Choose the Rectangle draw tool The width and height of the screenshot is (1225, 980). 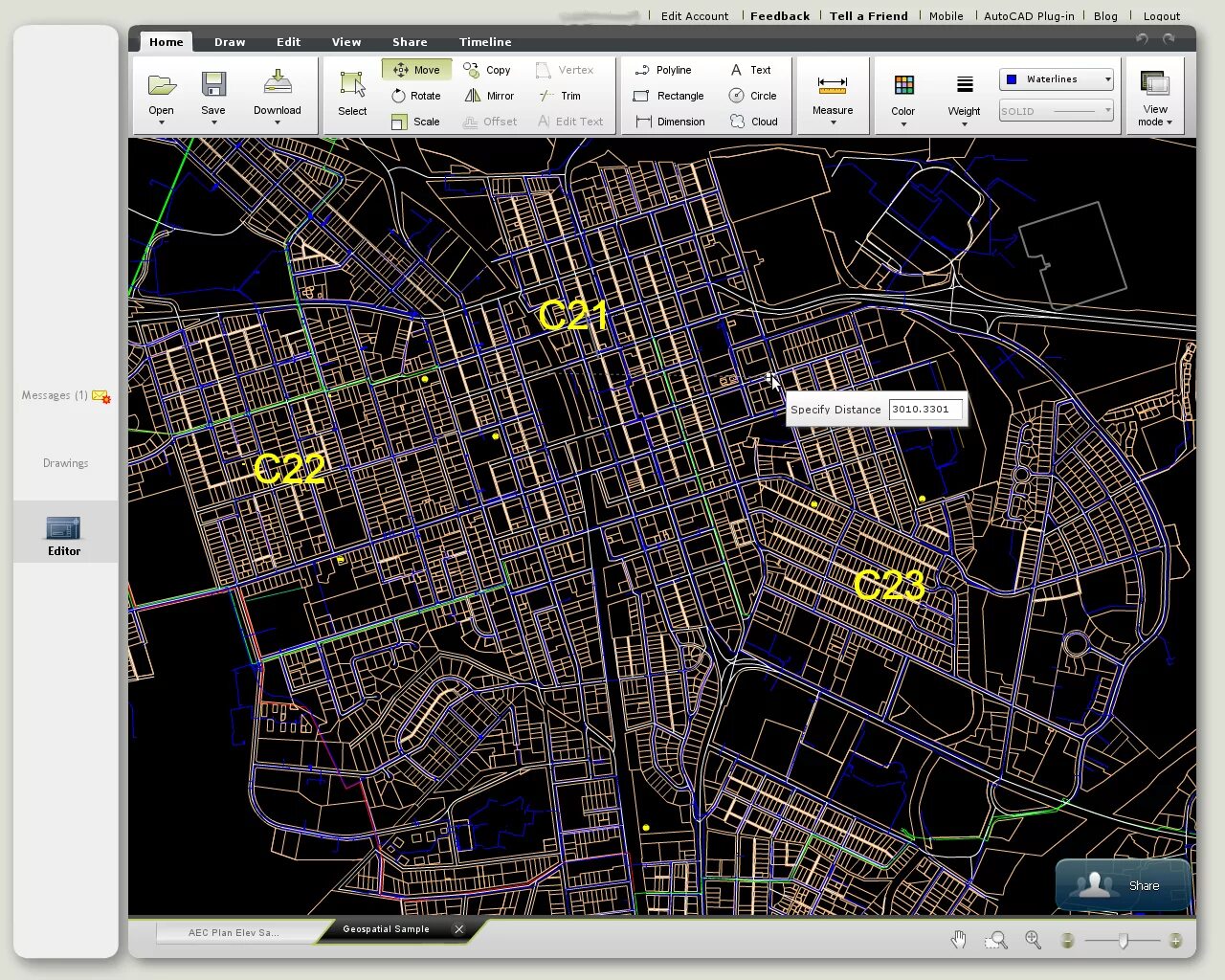pyautogui.click(x=668, y=96)
